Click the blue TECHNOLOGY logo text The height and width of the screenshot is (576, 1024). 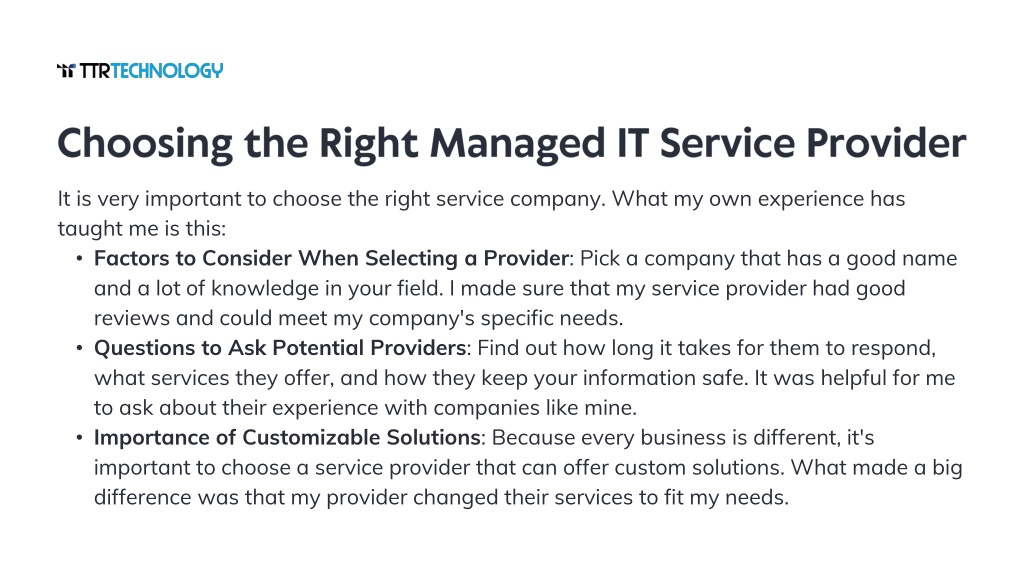pyautogui.click(x=167, y=71)
